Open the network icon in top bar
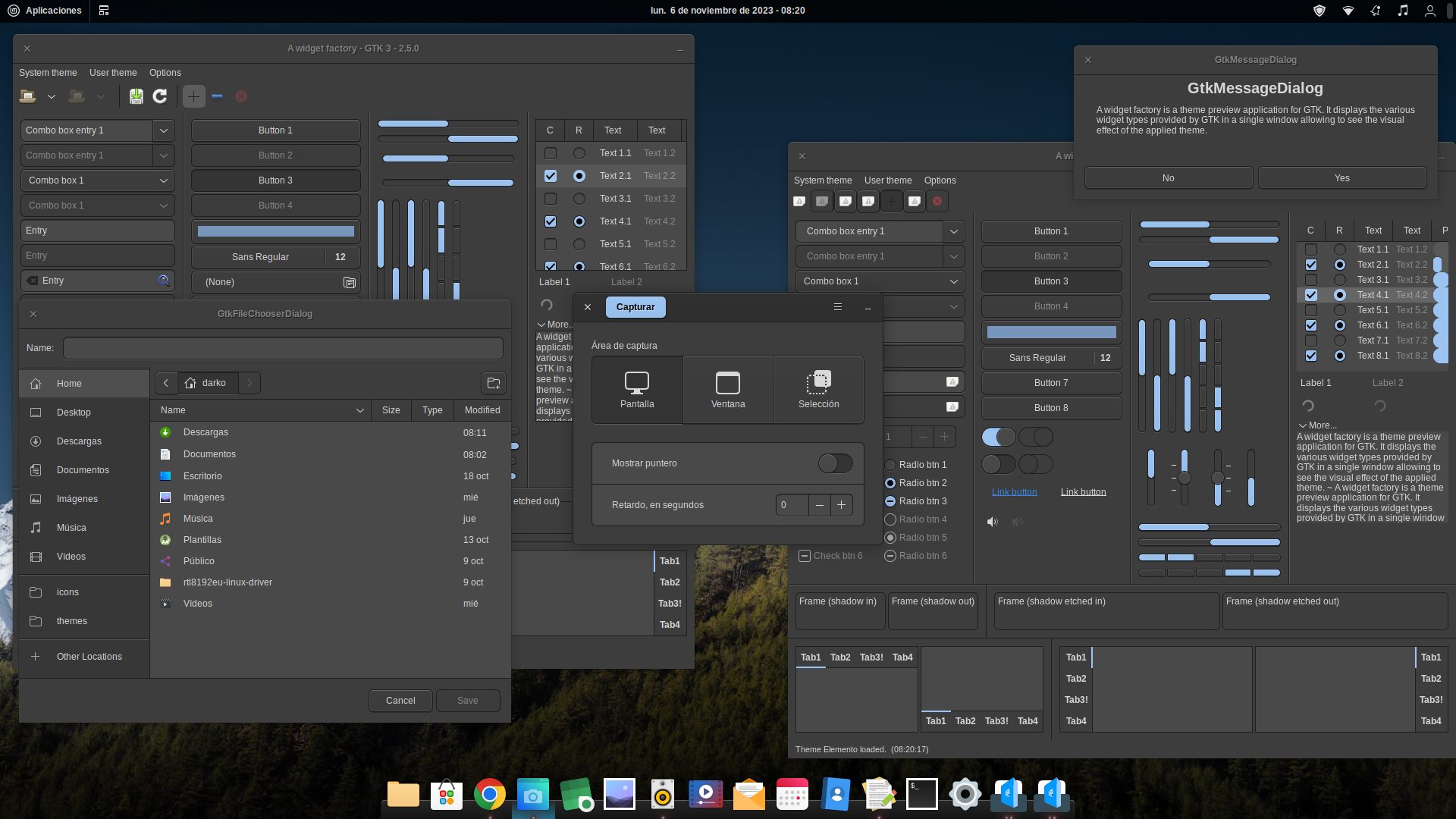1456x819 pixels. 1348,11
